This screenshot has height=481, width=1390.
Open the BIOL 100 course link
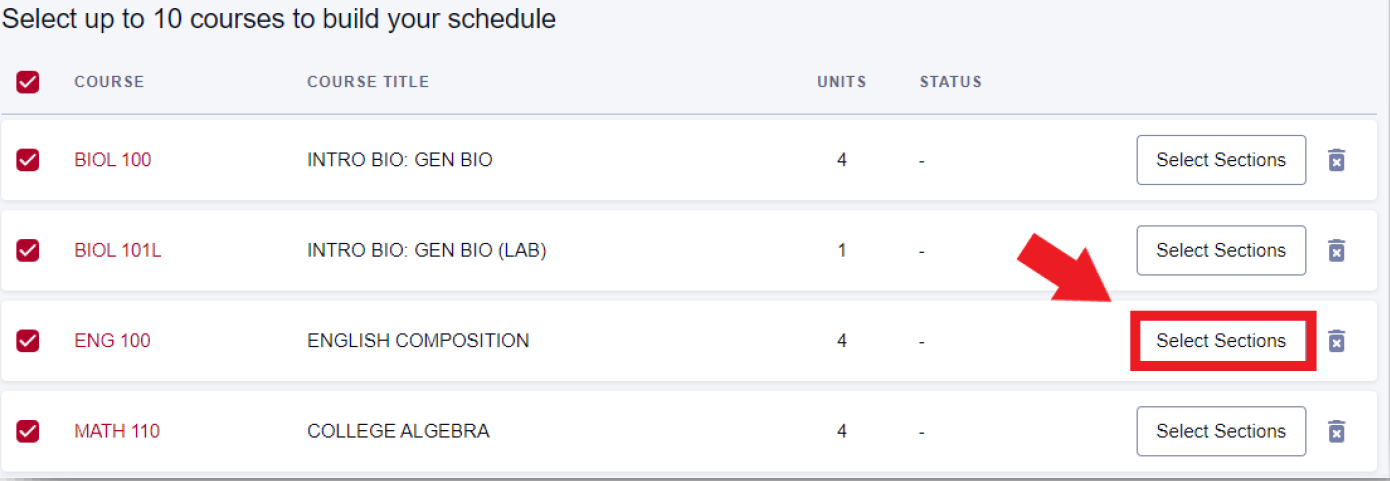113,160
